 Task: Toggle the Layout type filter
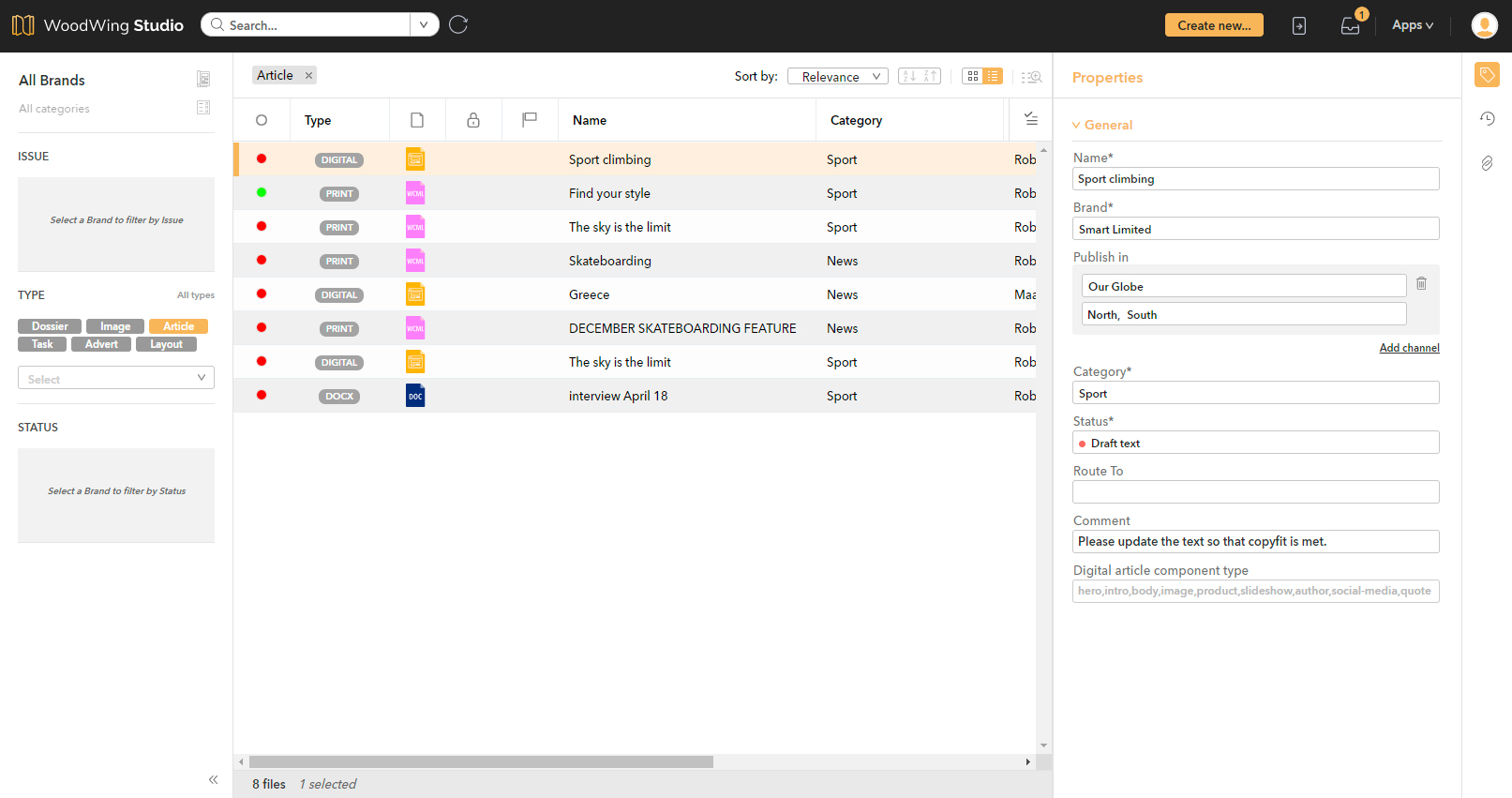tap(166, 344)
